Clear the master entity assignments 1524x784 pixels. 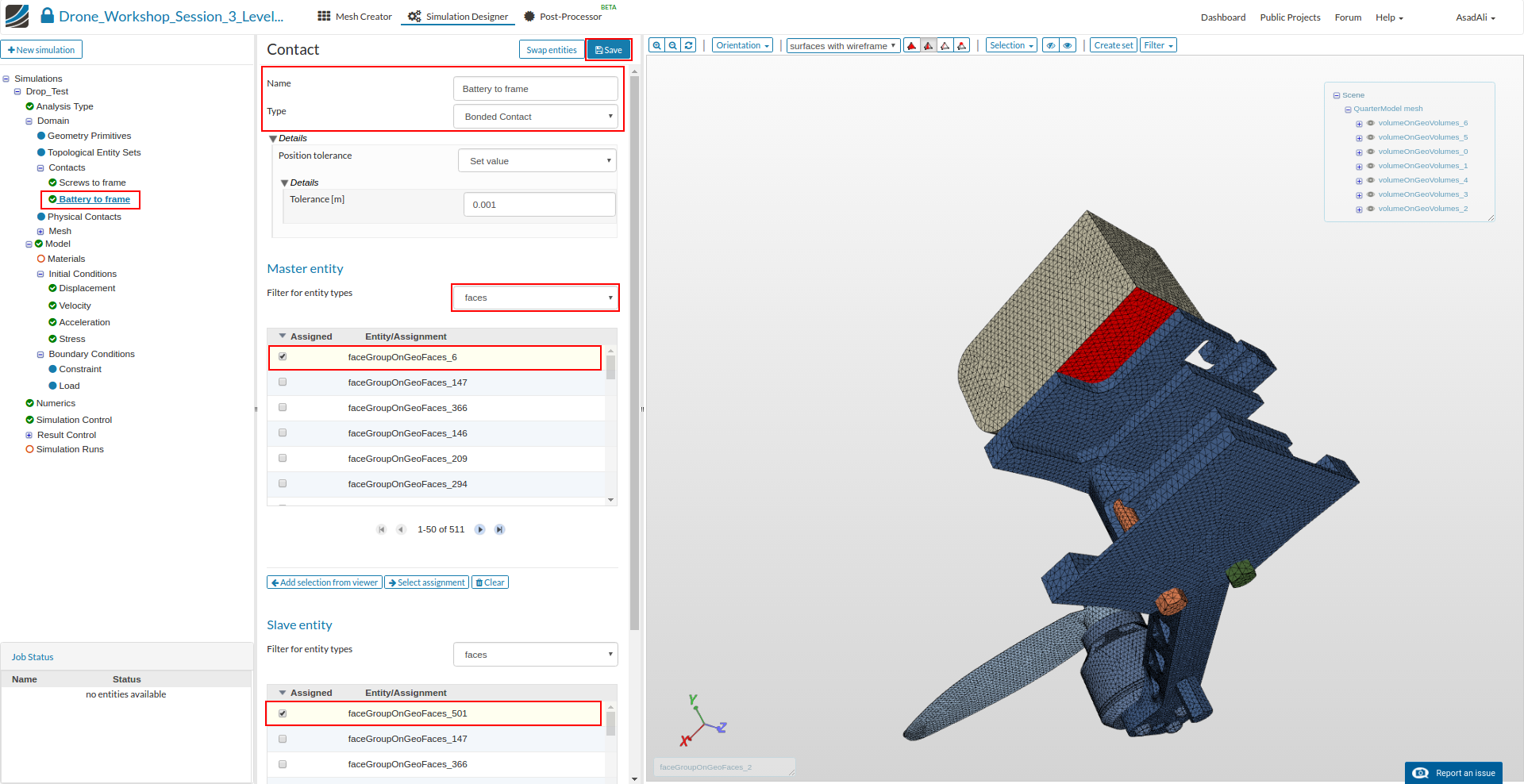pos(491,582)
